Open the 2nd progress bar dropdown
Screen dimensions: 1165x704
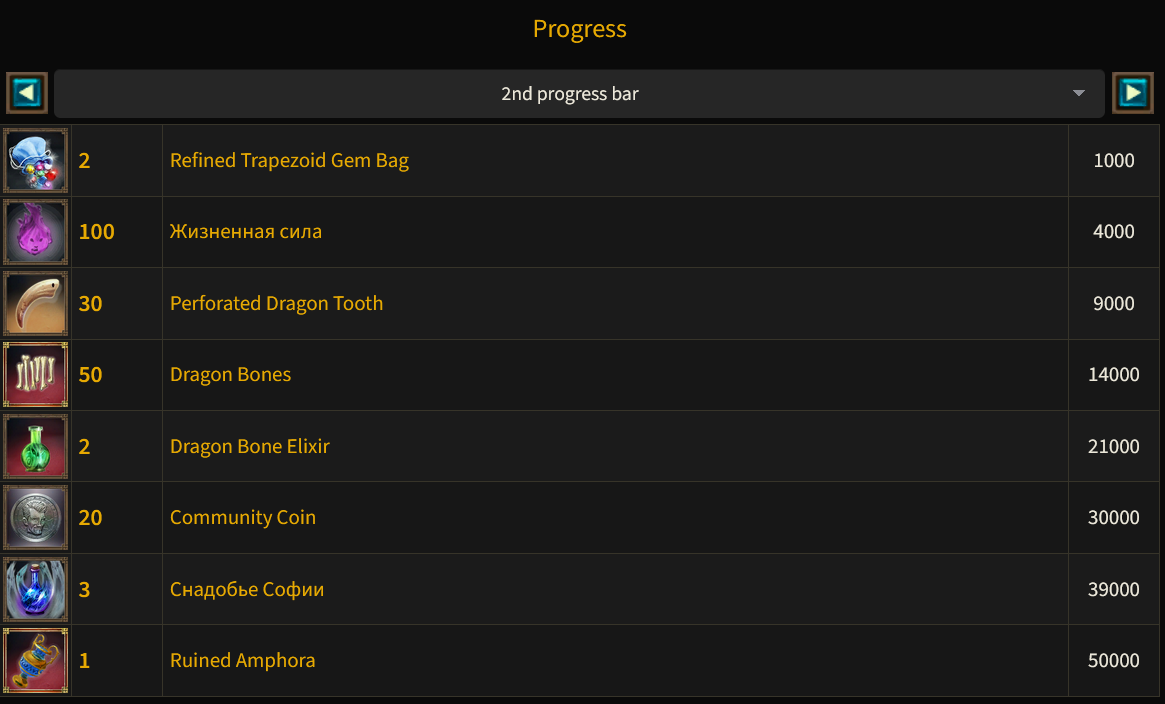[x=580, y=94]
